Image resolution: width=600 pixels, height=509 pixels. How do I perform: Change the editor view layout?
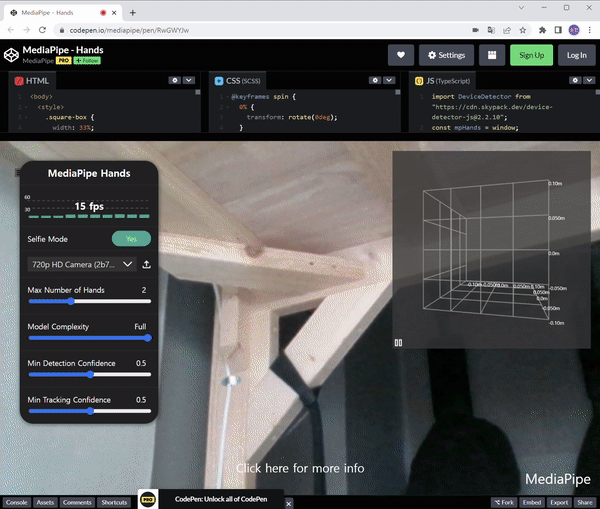pos(492,55)
